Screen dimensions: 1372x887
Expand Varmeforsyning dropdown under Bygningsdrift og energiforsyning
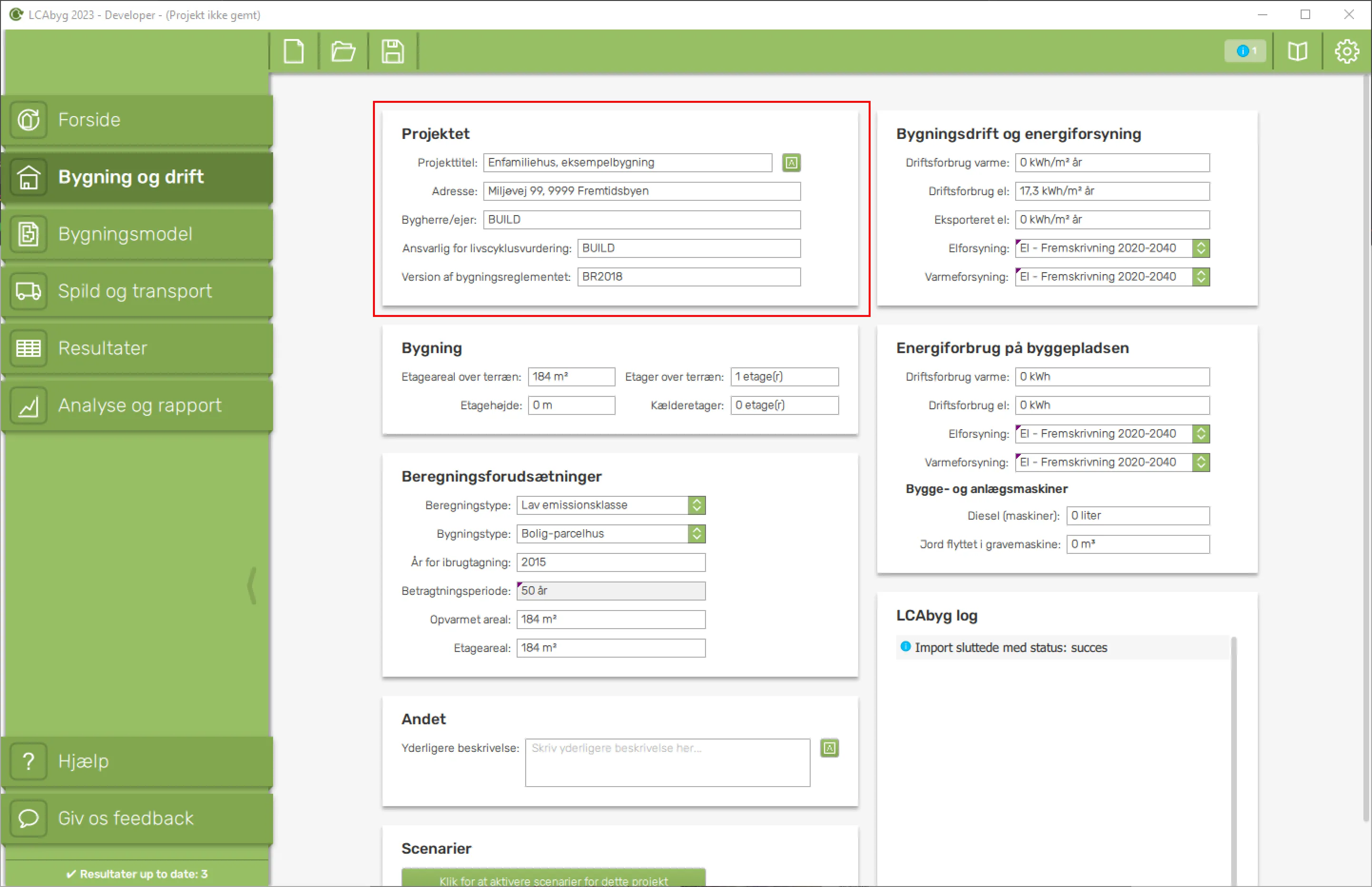tap(1201, 277)
